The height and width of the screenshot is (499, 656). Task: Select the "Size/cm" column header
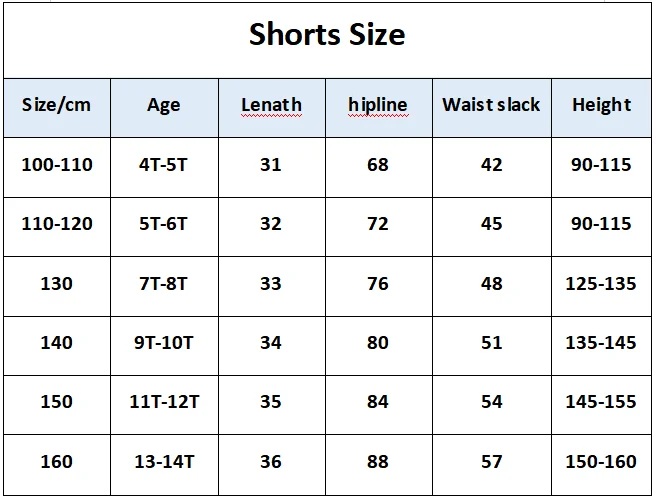57,105
